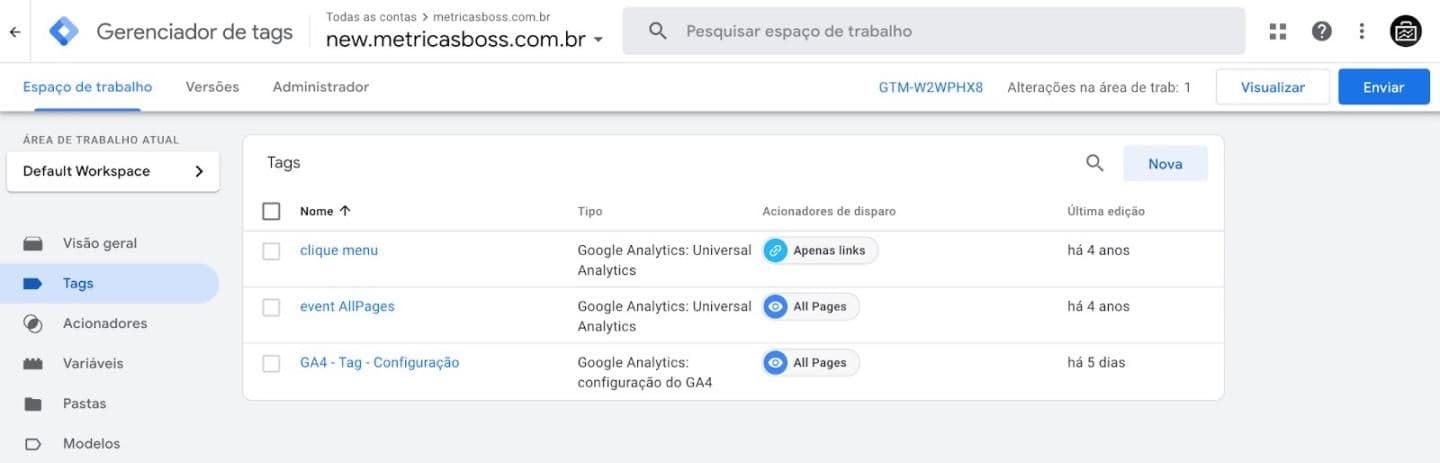1440x463 pixels.
Task: Check the select-all tags header checkbox
Action: (271, 211)
